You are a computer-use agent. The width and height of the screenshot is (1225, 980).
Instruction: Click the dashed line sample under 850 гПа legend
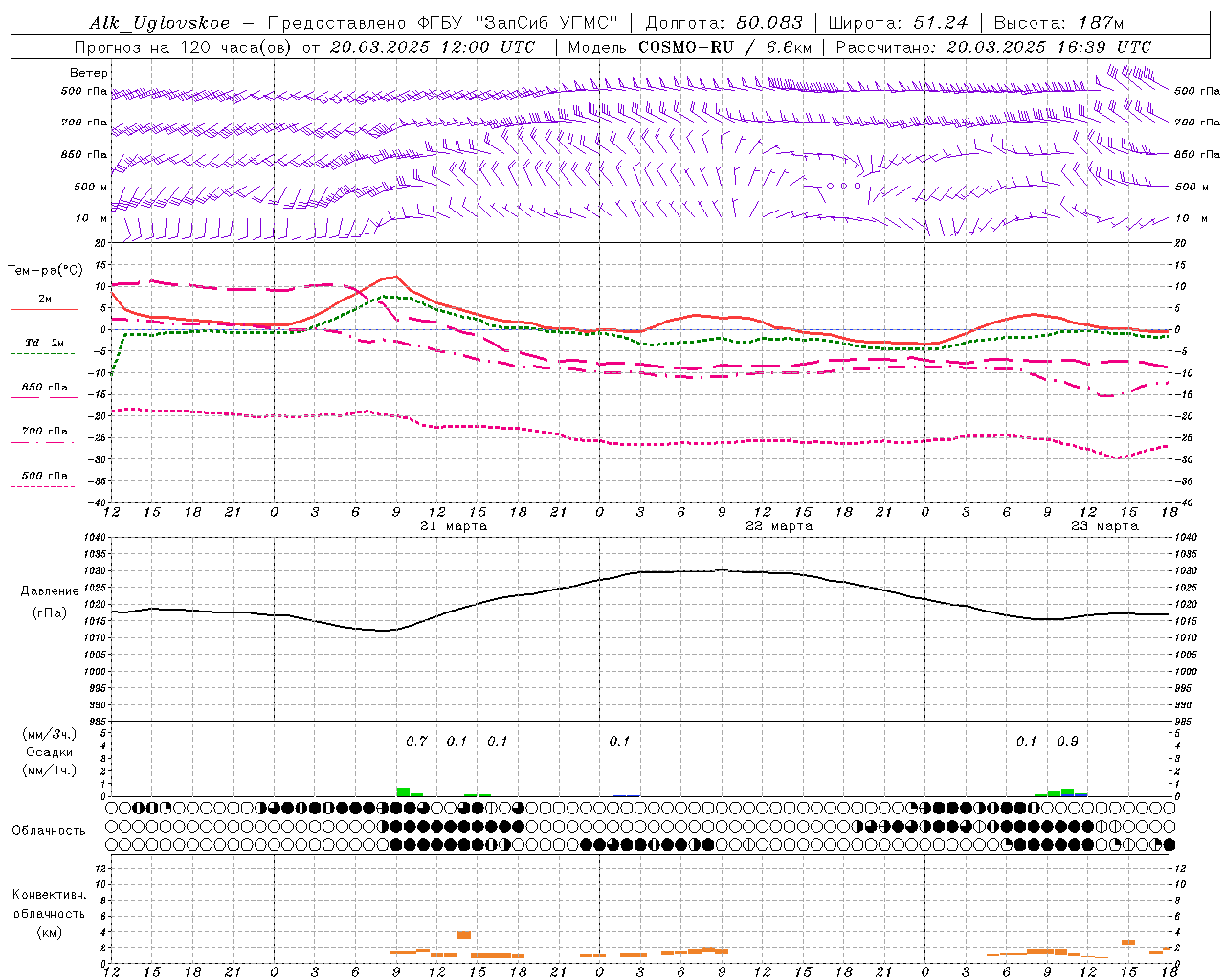[44, 398]
